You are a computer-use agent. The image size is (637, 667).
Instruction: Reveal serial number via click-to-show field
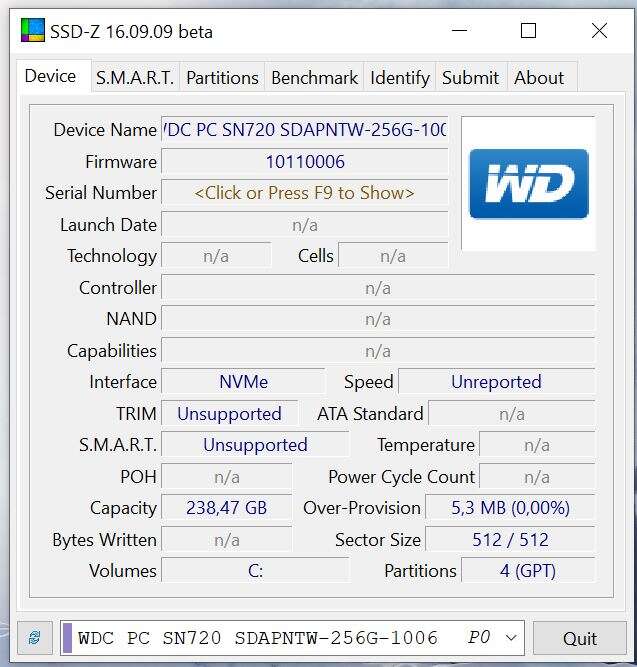(304, 193)
